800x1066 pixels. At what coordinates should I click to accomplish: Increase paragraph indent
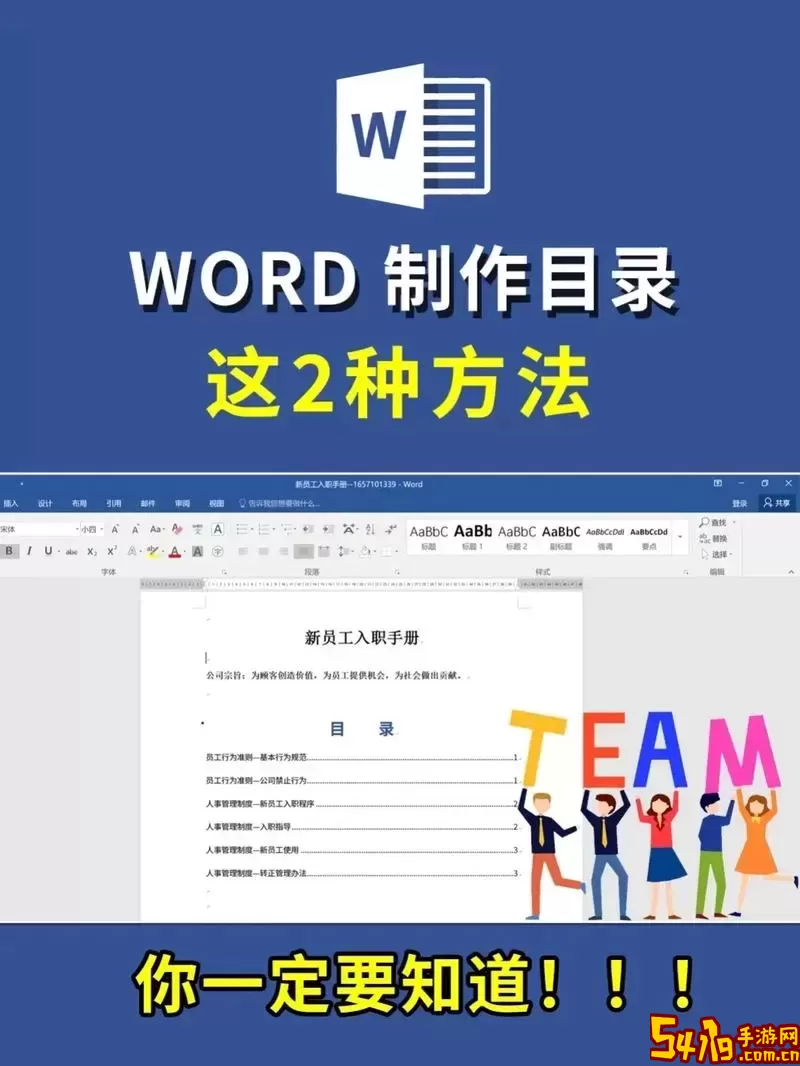coord(328,530)
